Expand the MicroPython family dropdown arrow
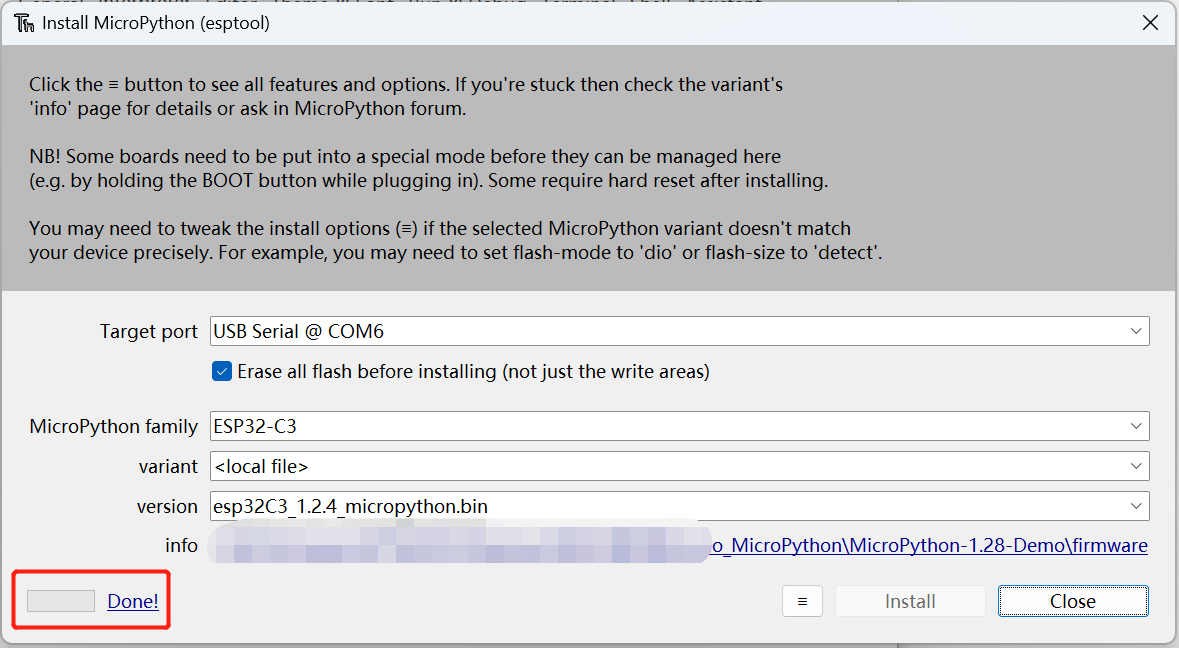Screen dimensions: 1179x648 pos(1135,426)
